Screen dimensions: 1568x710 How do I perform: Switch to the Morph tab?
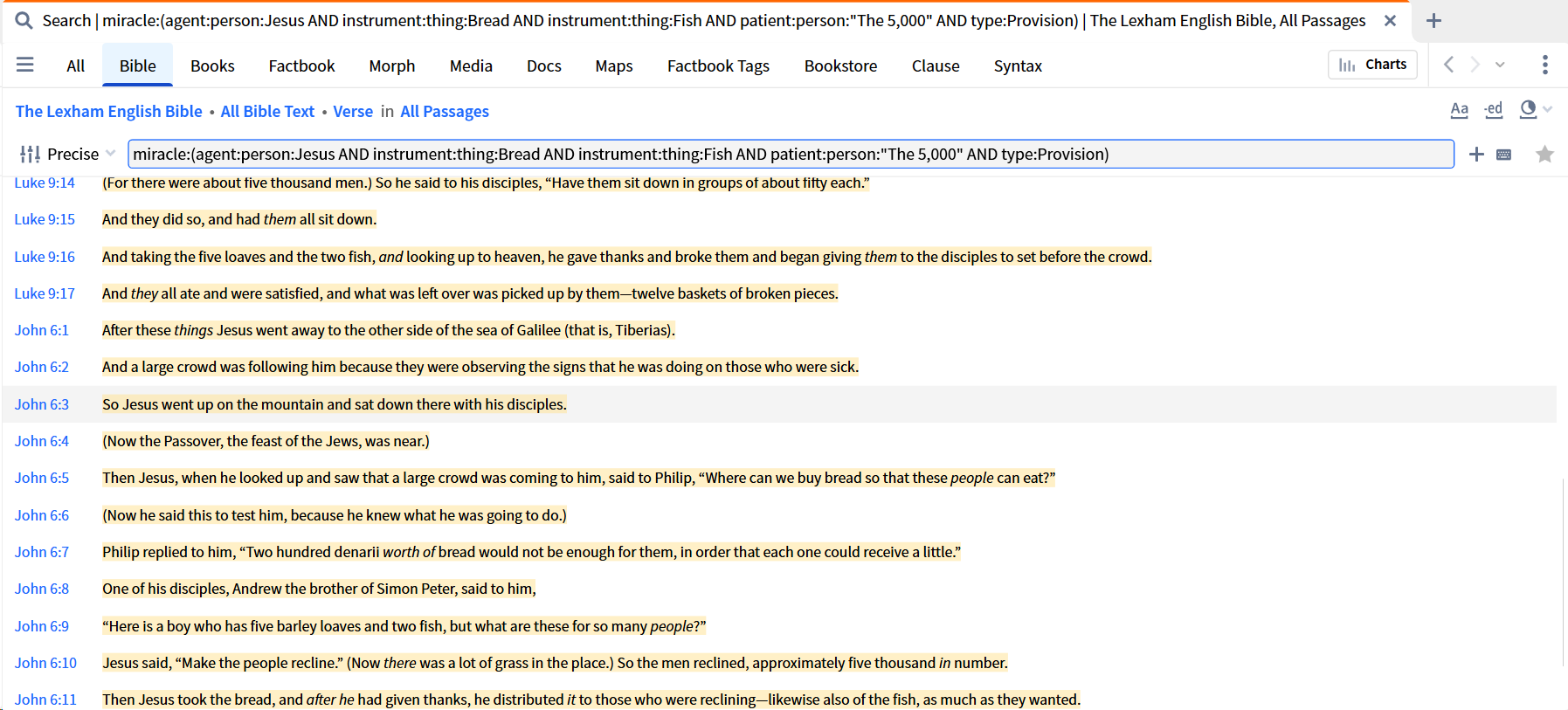(392, 65)
